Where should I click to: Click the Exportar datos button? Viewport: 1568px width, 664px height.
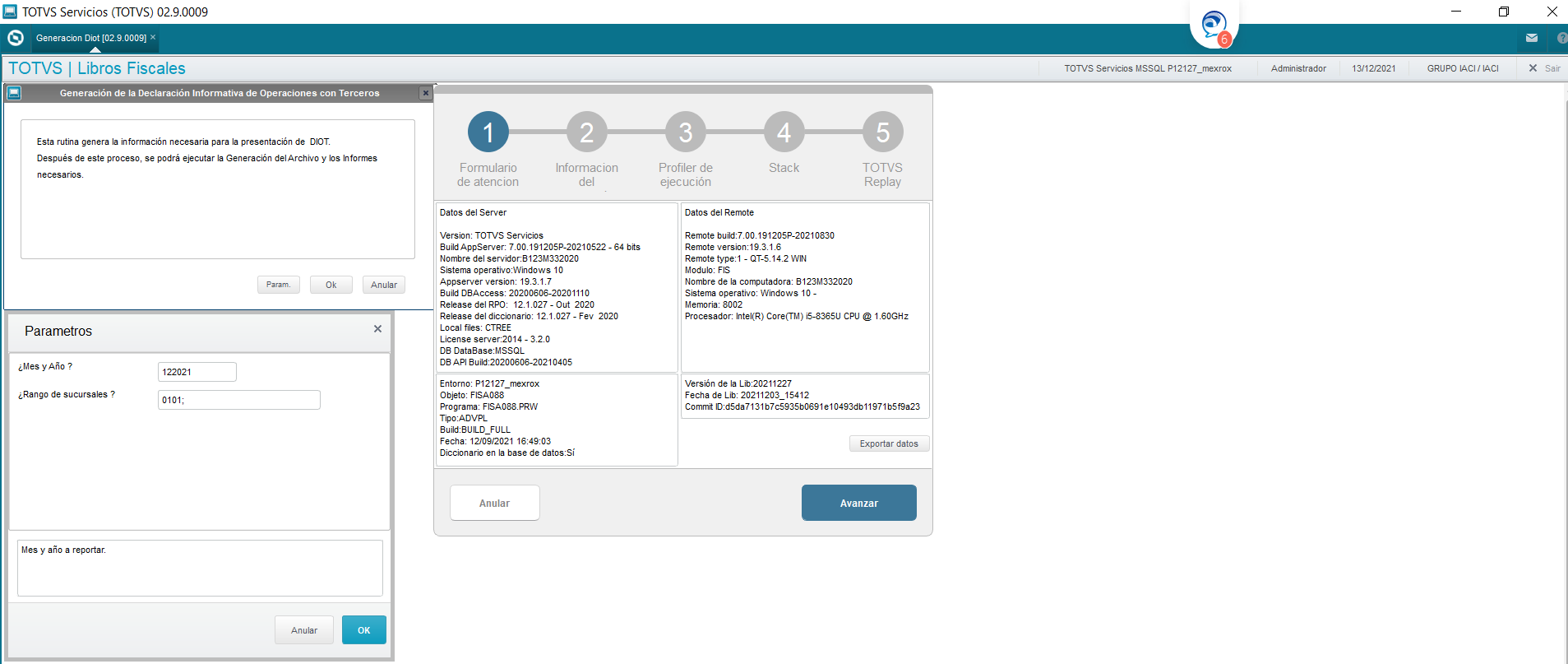tap(890, 443)
